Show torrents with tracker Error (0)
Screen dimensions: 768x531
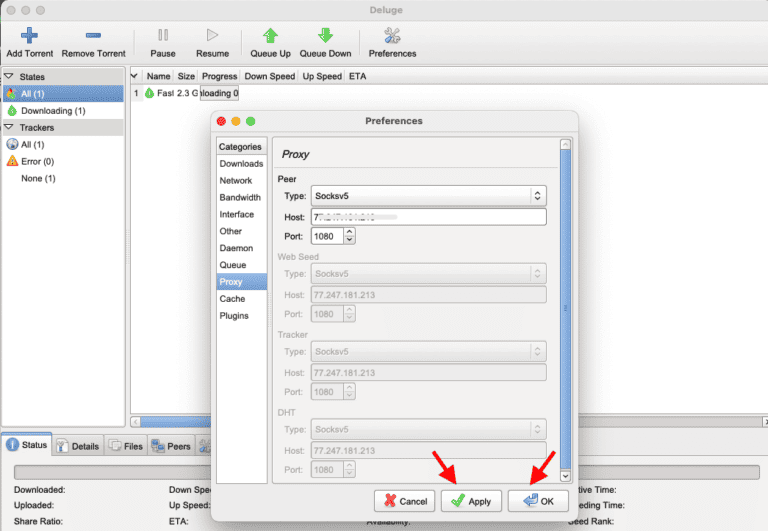(37, 161)
